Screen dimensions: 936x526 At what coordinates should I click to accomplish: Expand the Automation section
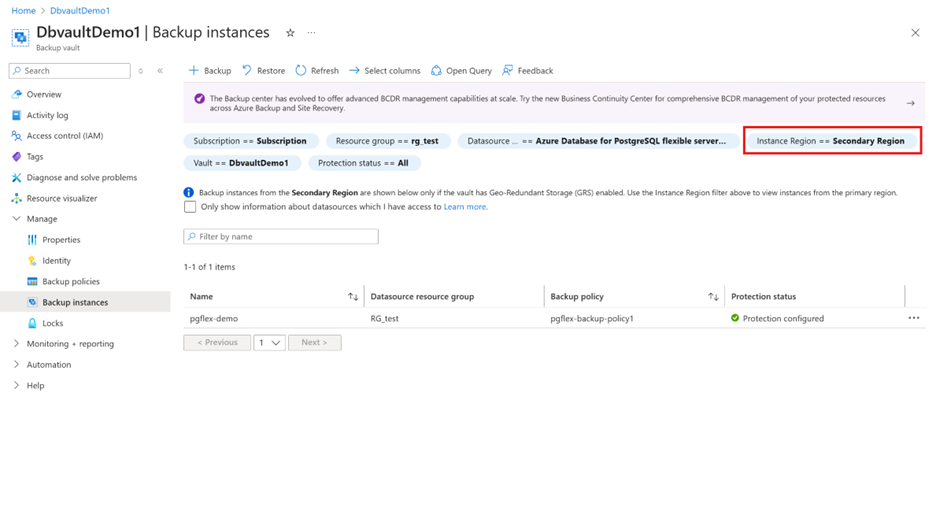pyautogui.click(x=16, y=364)
